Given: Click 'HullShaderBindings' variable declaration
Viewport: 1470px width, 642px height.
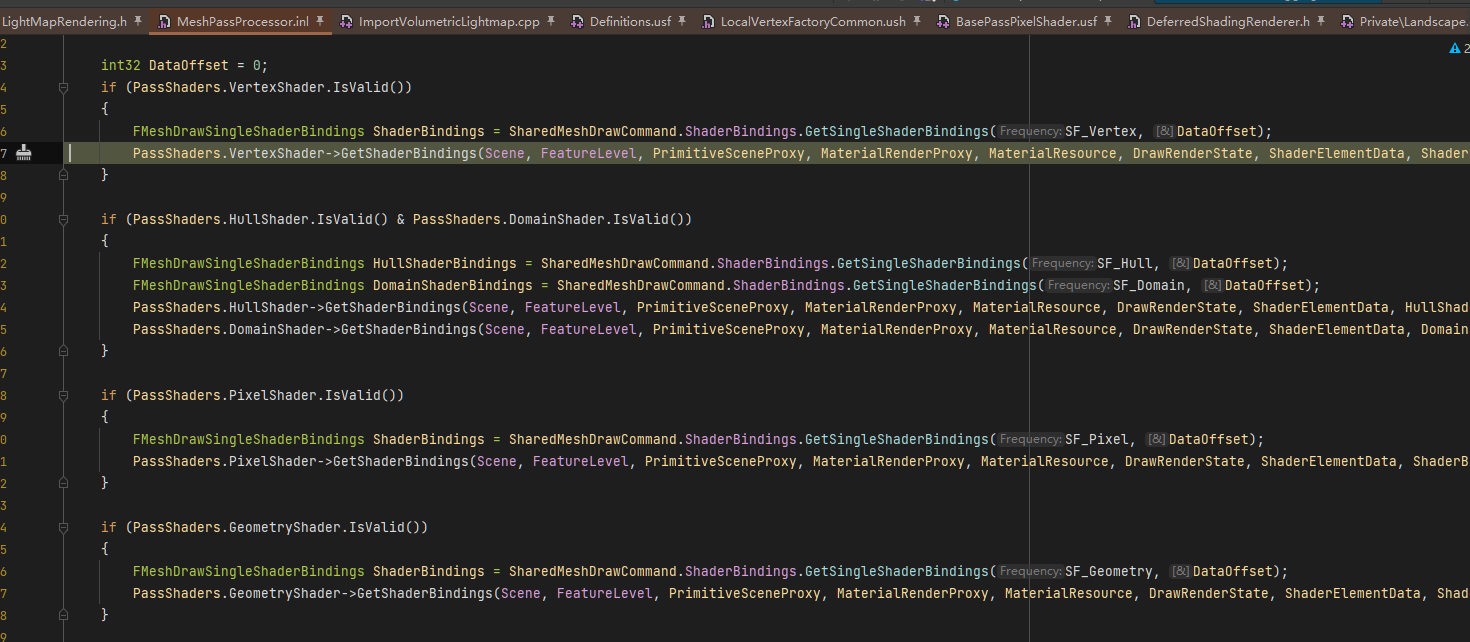Looking at the screenshot, I should pyautogui.click(x=445, y=263).
